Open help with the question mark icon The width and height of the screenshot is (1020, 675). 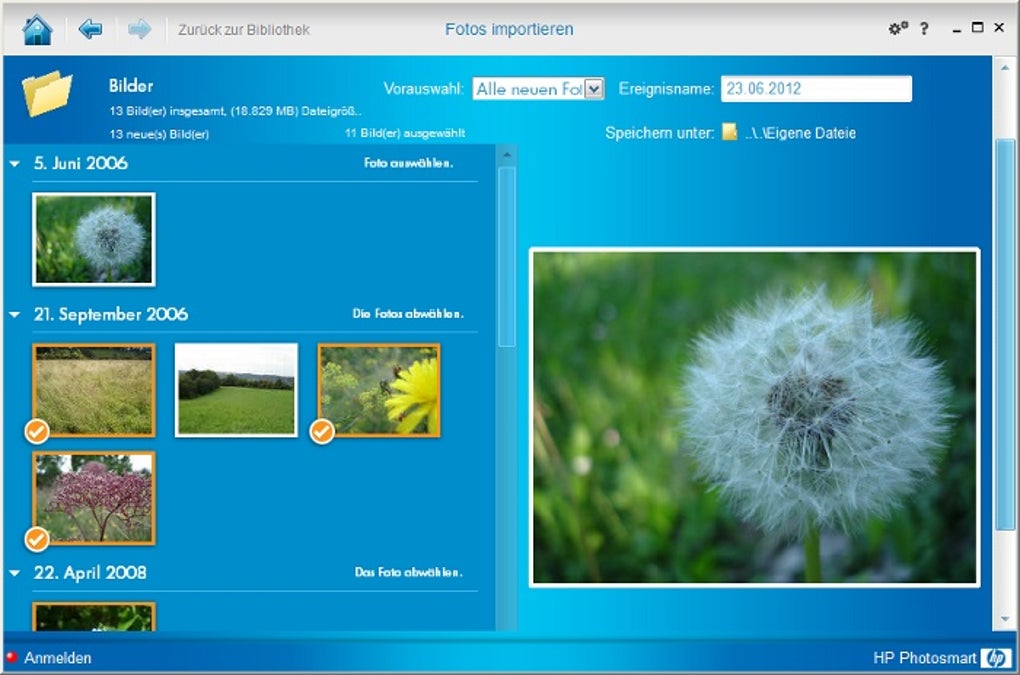[x=922, y=28]
